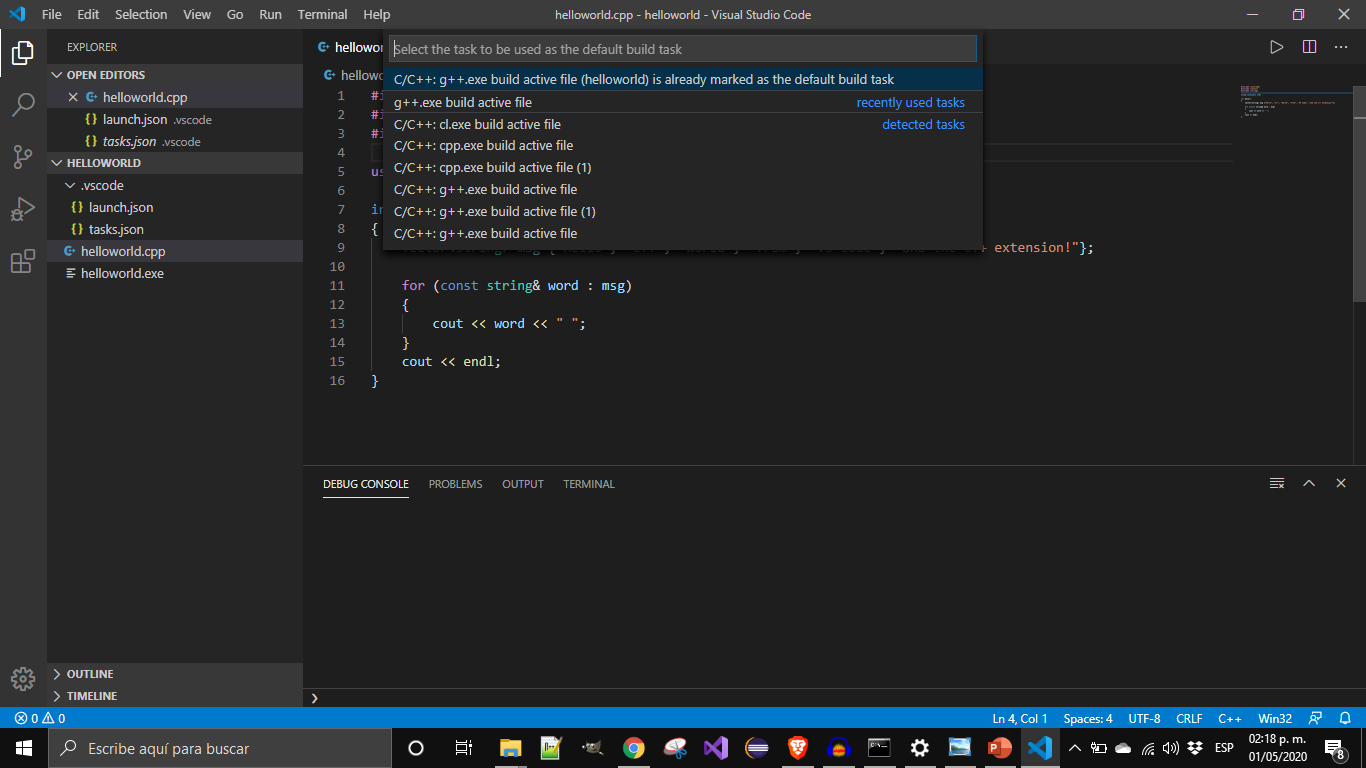Toggle maximize the bottom panel
1366x768 pixels.
click(x=1309, y=483)
